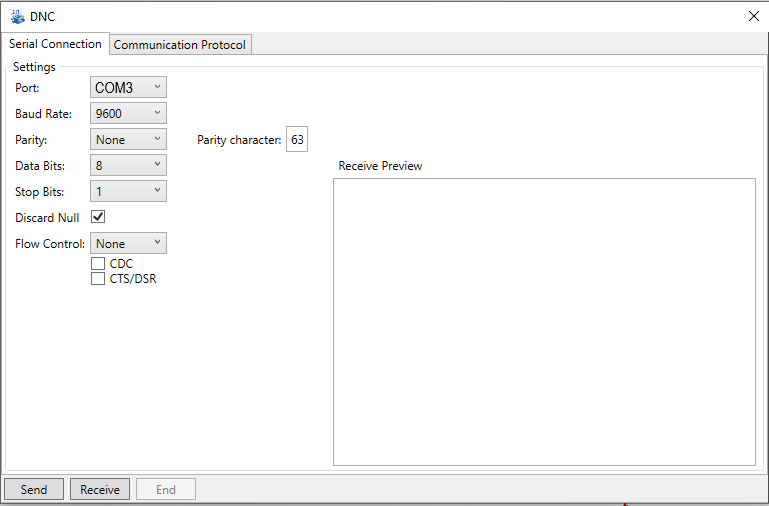Click the Data Bits: label

click(x=40, y=166)
